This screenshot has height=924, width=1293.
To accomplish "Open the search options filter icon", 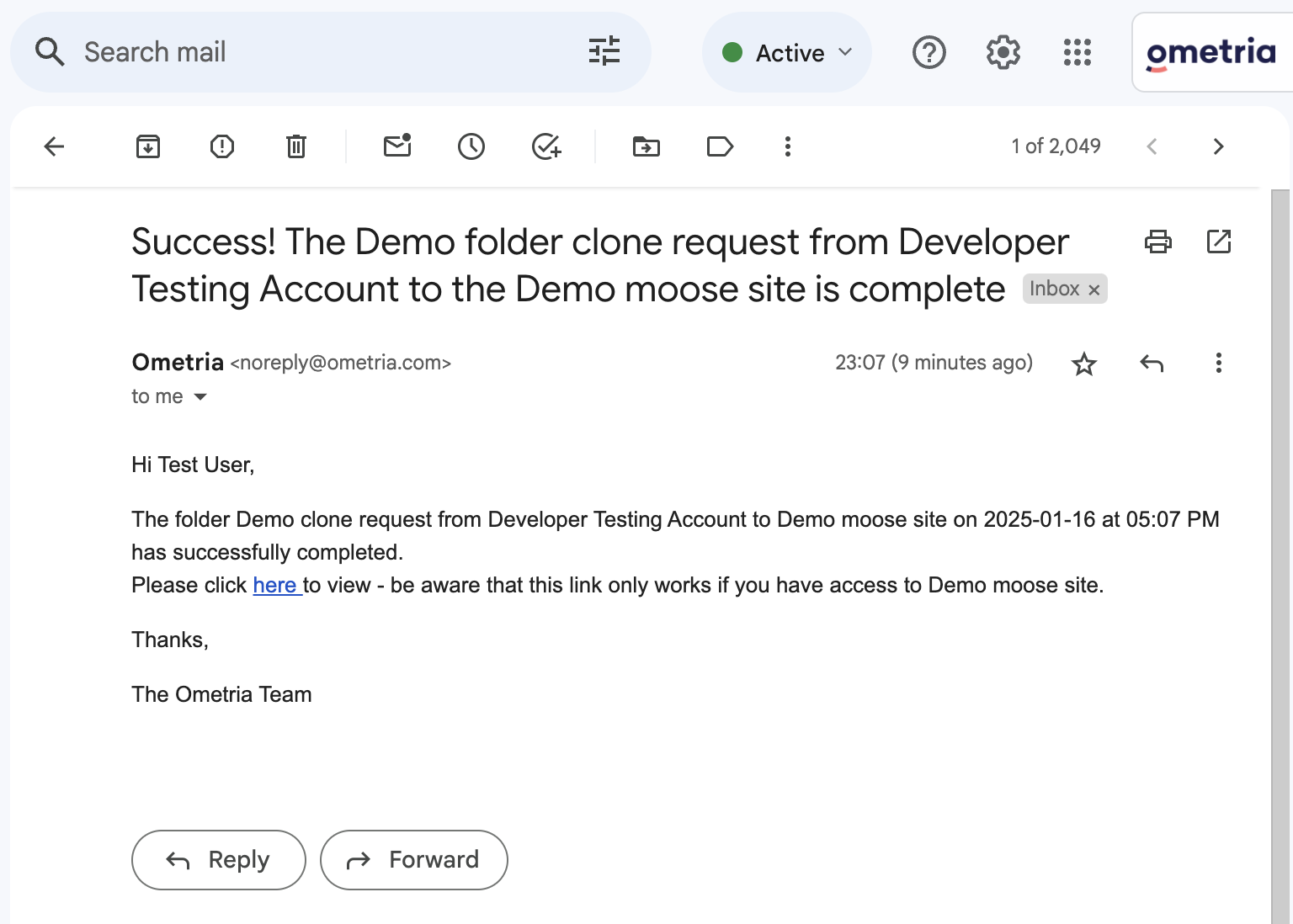I will [604, 51].
